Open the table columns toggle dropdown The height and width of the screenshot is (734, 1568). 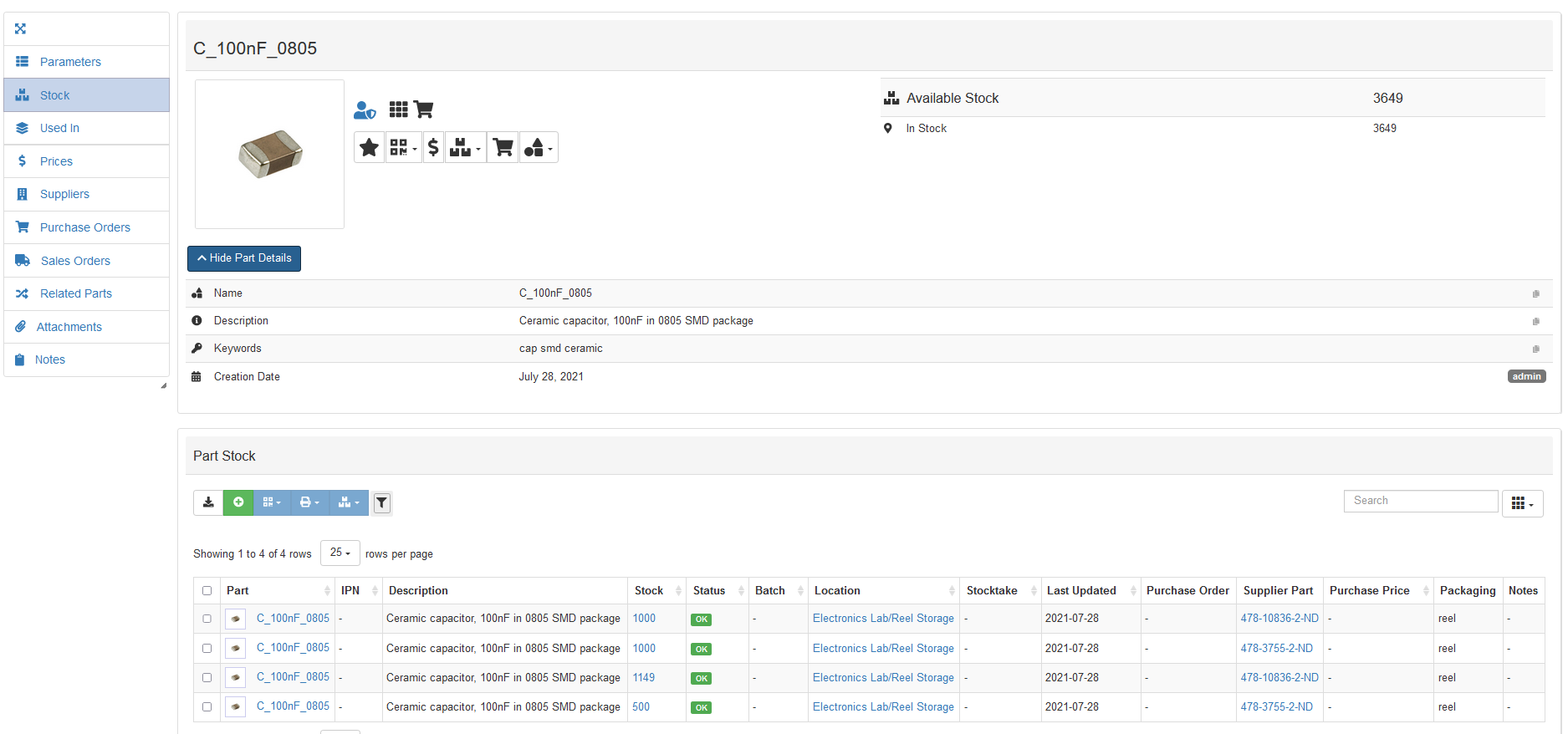tap(1522, 503)
